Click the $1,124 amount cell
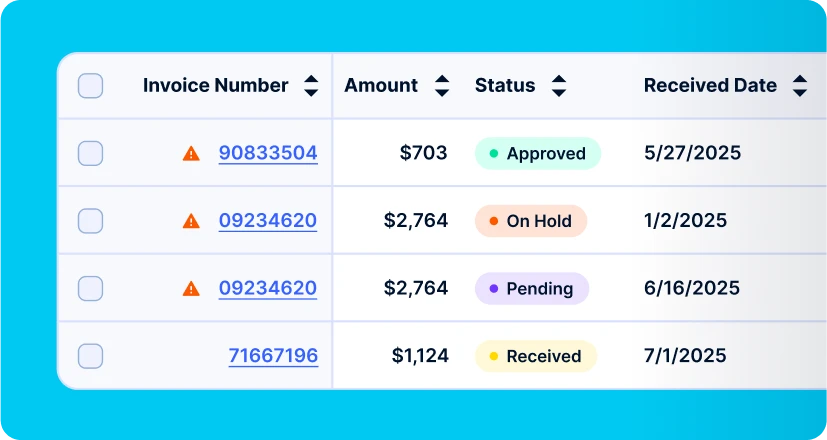This screenshot has height=440, width=827. (x=420, y=356)
